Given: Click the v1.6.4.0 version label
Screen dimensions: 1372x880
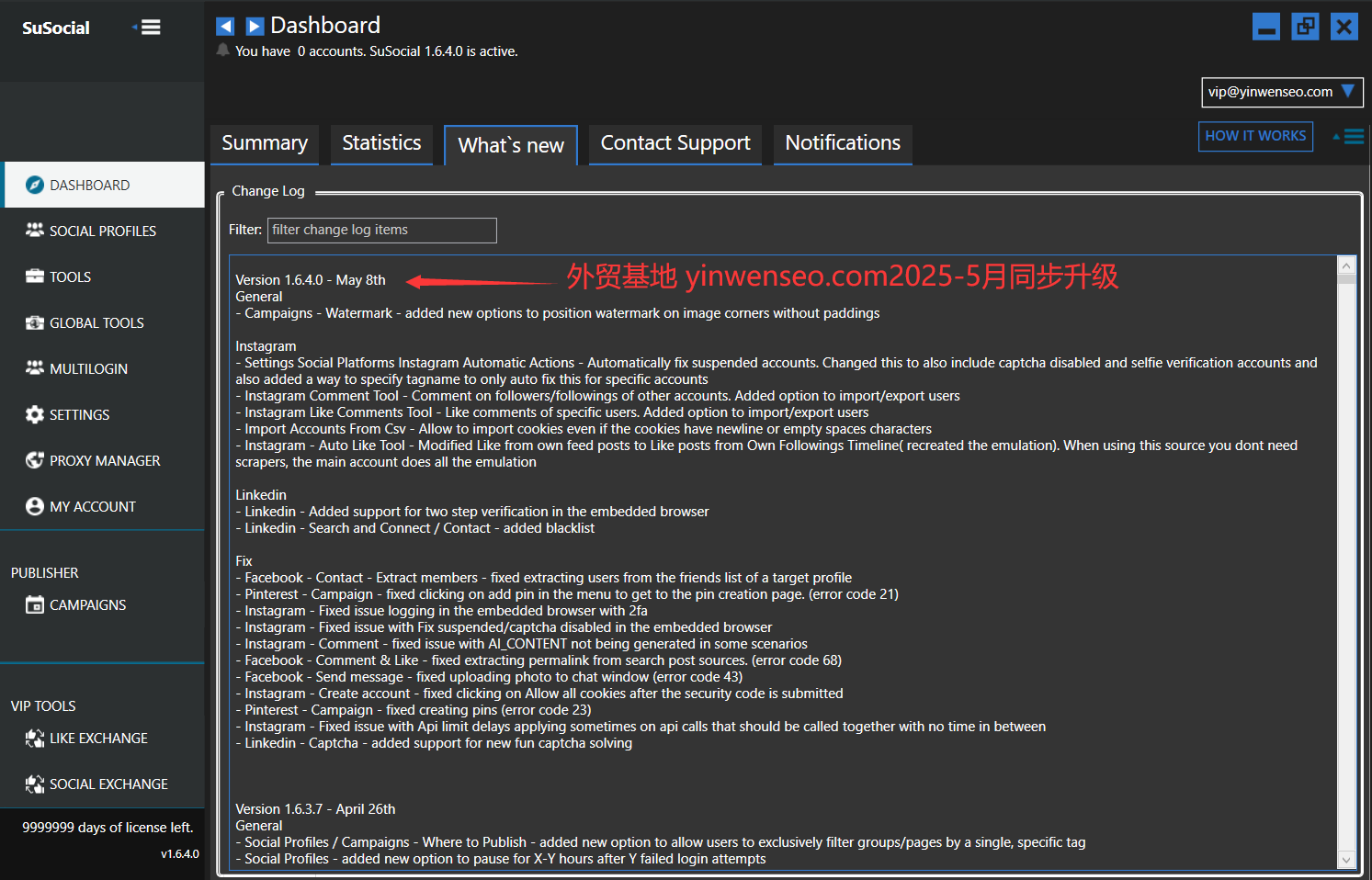Looking at the screenshot, I should point(180,854).
